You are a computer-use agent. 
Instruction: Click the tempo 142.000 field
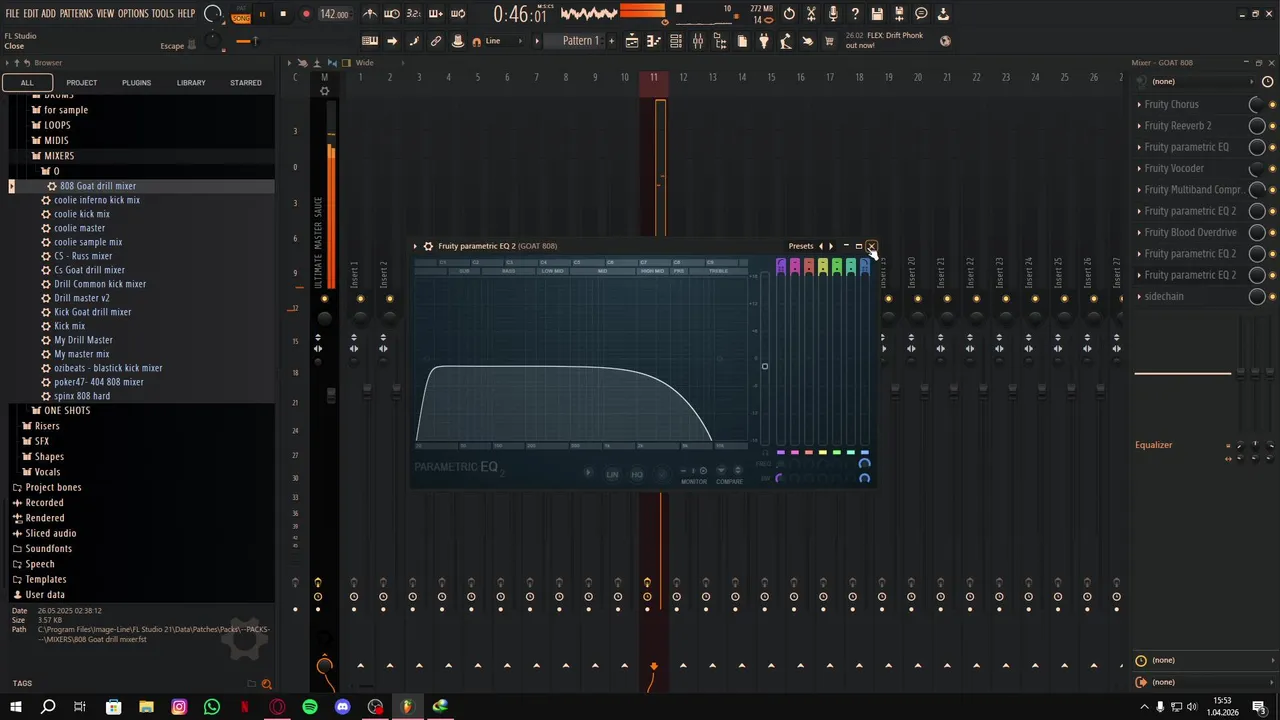pos(334,14)
